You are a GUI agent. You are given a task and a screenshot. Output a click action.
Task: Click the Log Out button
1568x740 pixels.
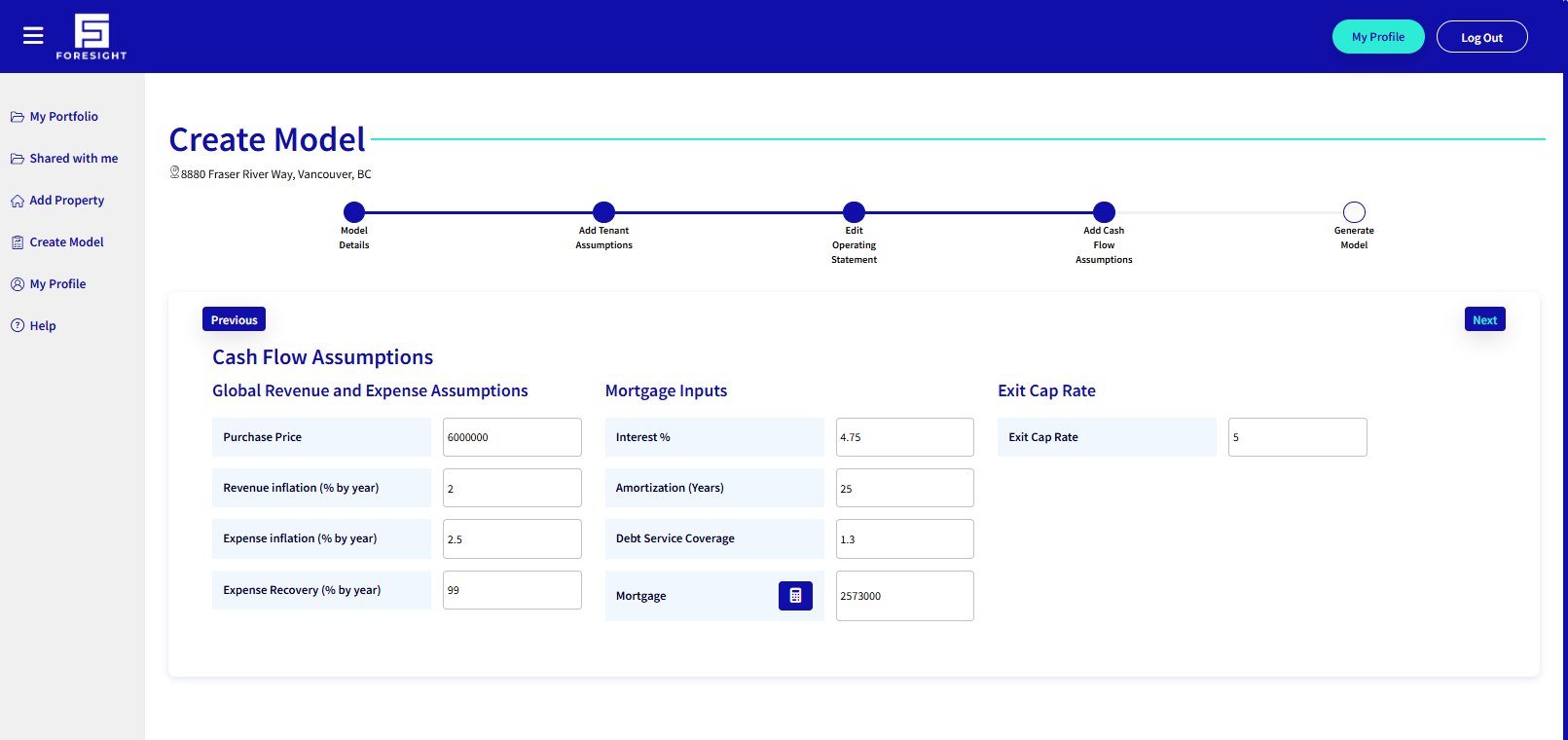click(1481, 37)
